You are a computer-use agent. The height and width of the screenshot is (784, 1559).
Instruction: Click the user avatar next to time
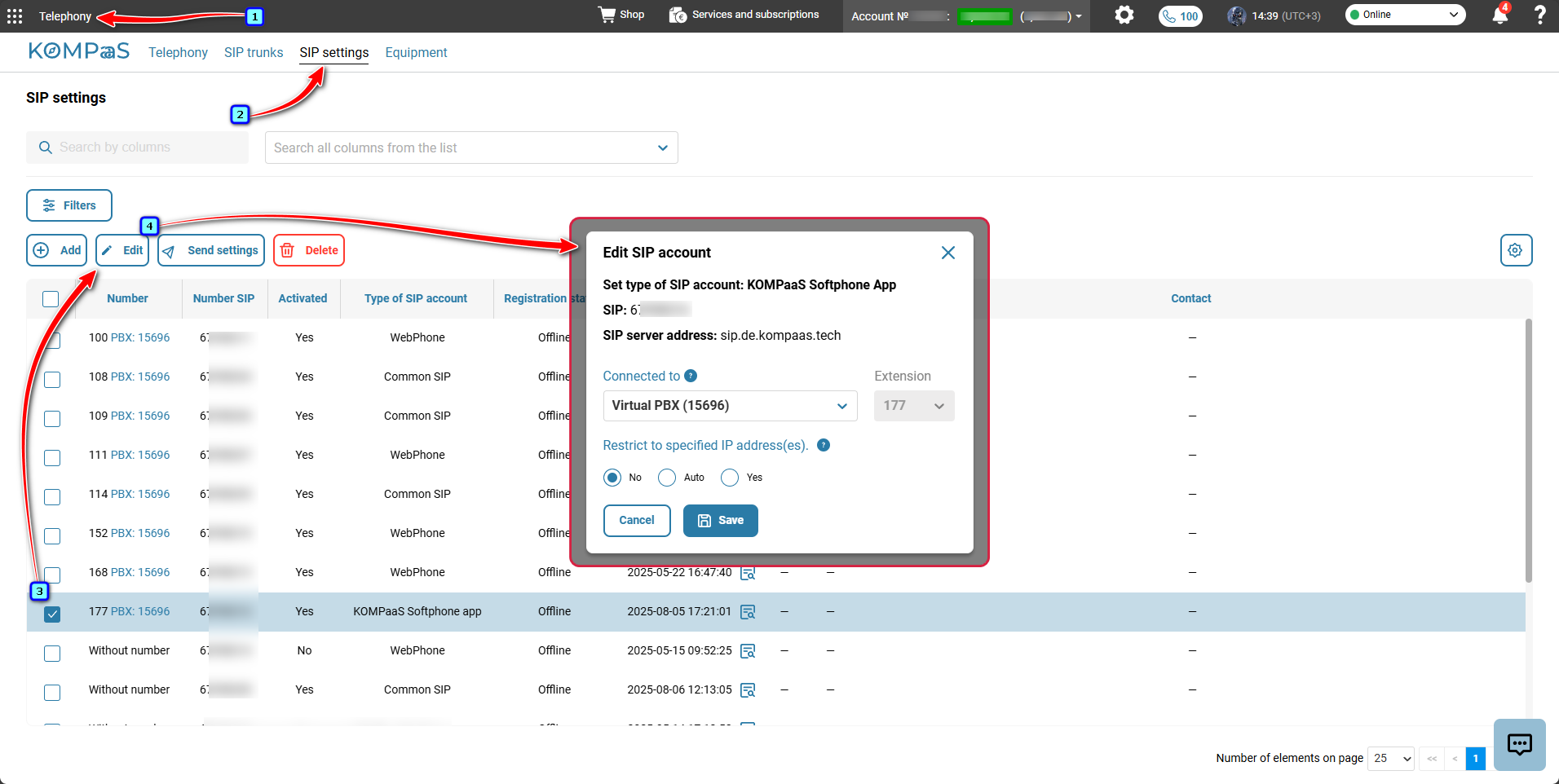tap(1237, 15)
